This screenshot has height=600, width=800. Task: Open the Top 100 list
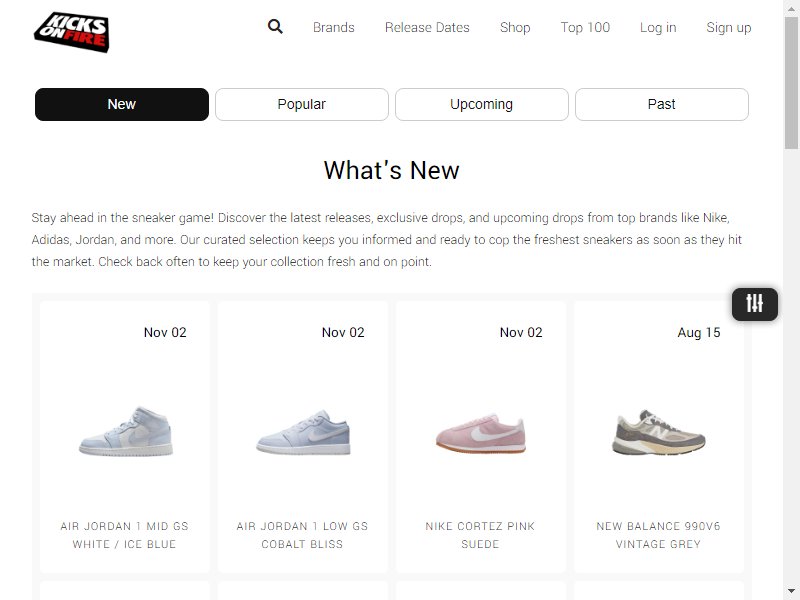(x=585, y=28)
